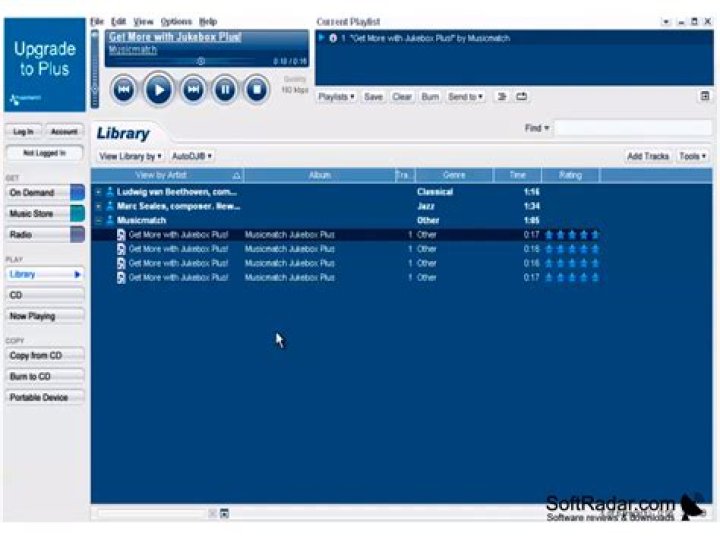
Task: Switch to the Now Playing view
Action: [45, 316]
